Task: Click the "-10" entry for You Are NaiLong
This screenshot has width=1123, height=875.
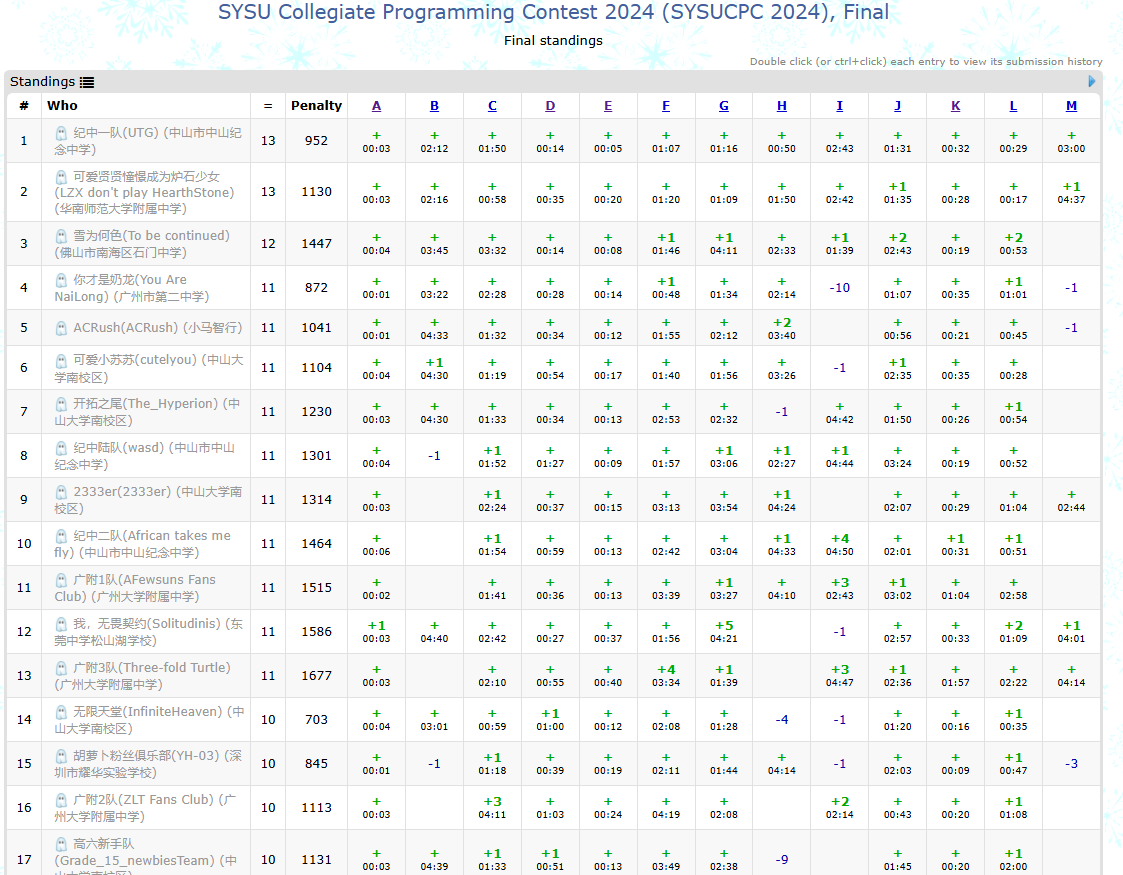Action: tap(839, 287)
